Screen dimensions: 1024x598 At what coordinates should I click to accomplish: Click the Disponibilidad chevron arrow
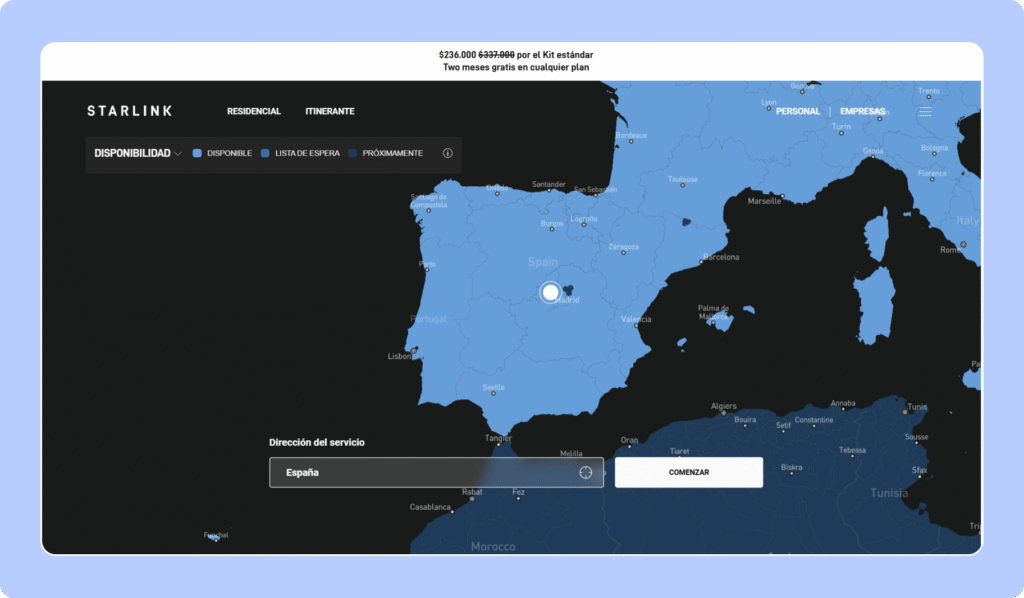(178, 154)
